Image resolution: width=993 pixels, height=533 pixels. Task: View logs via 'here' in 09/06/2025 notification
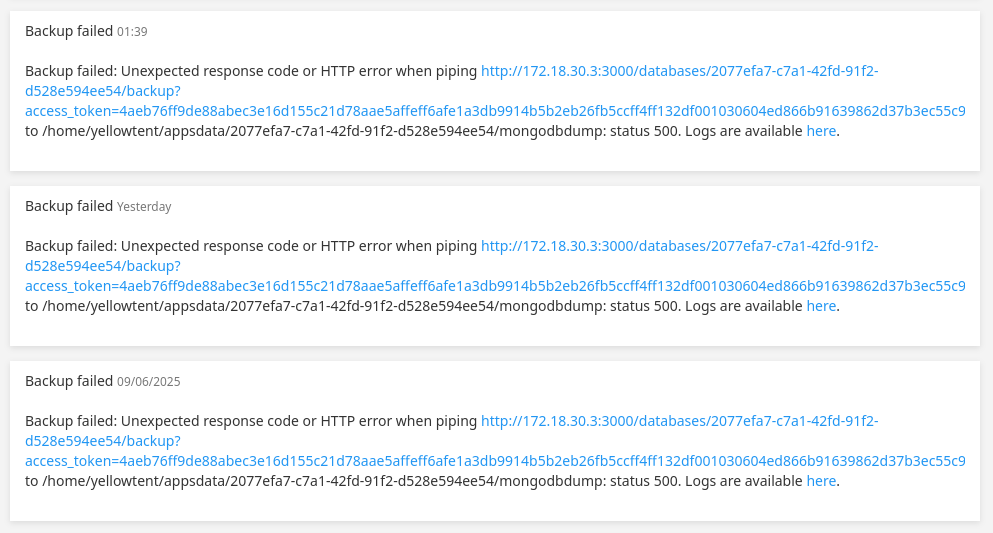tap(821, 481)
